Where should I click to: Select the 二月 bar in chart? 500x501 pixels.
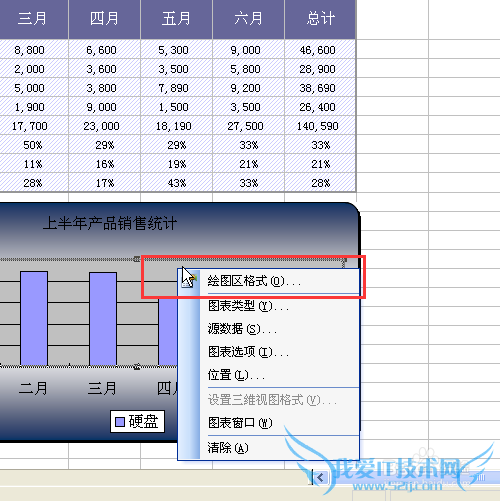(34, 318)
